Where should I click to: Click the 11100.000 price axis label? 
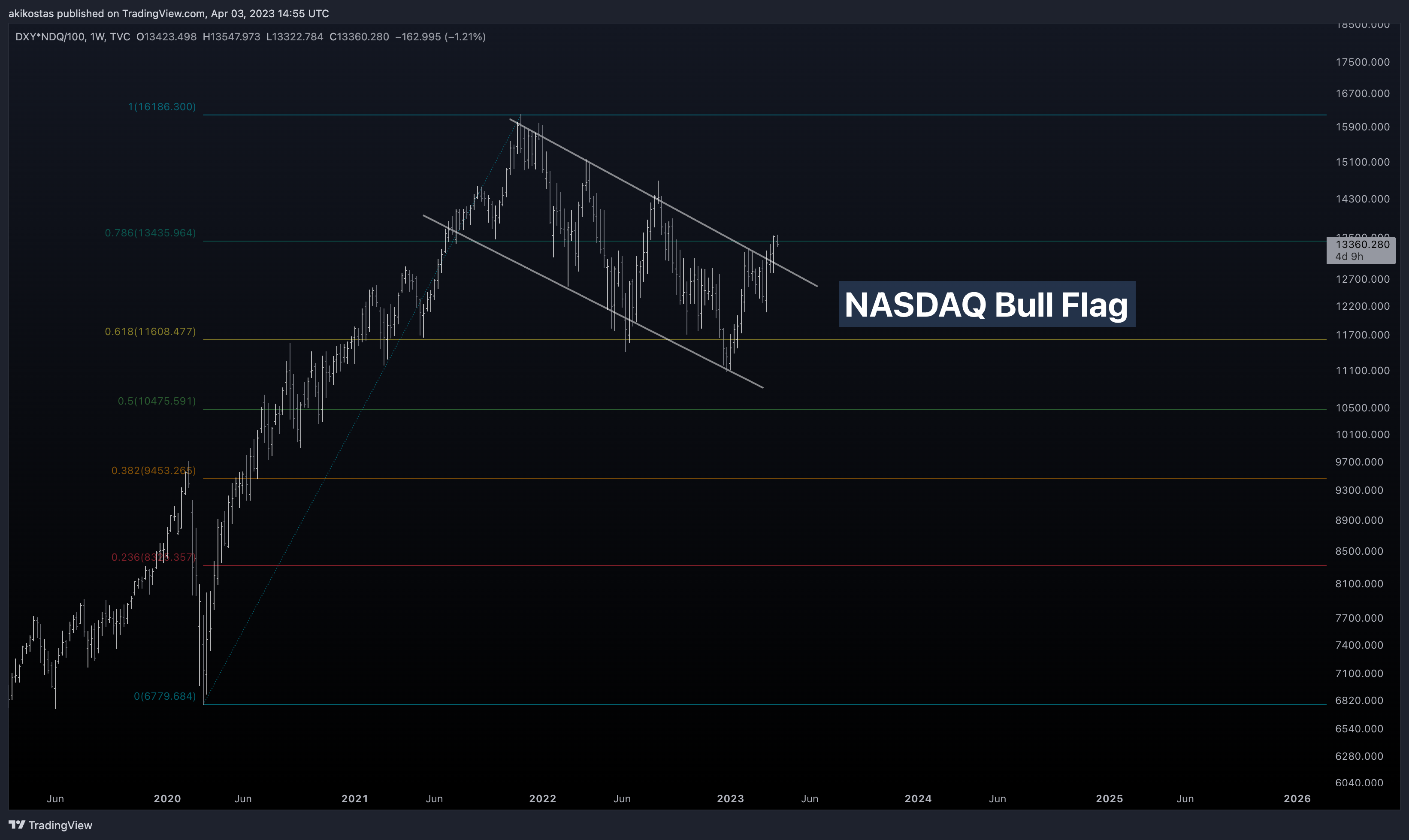point(1363,371)
